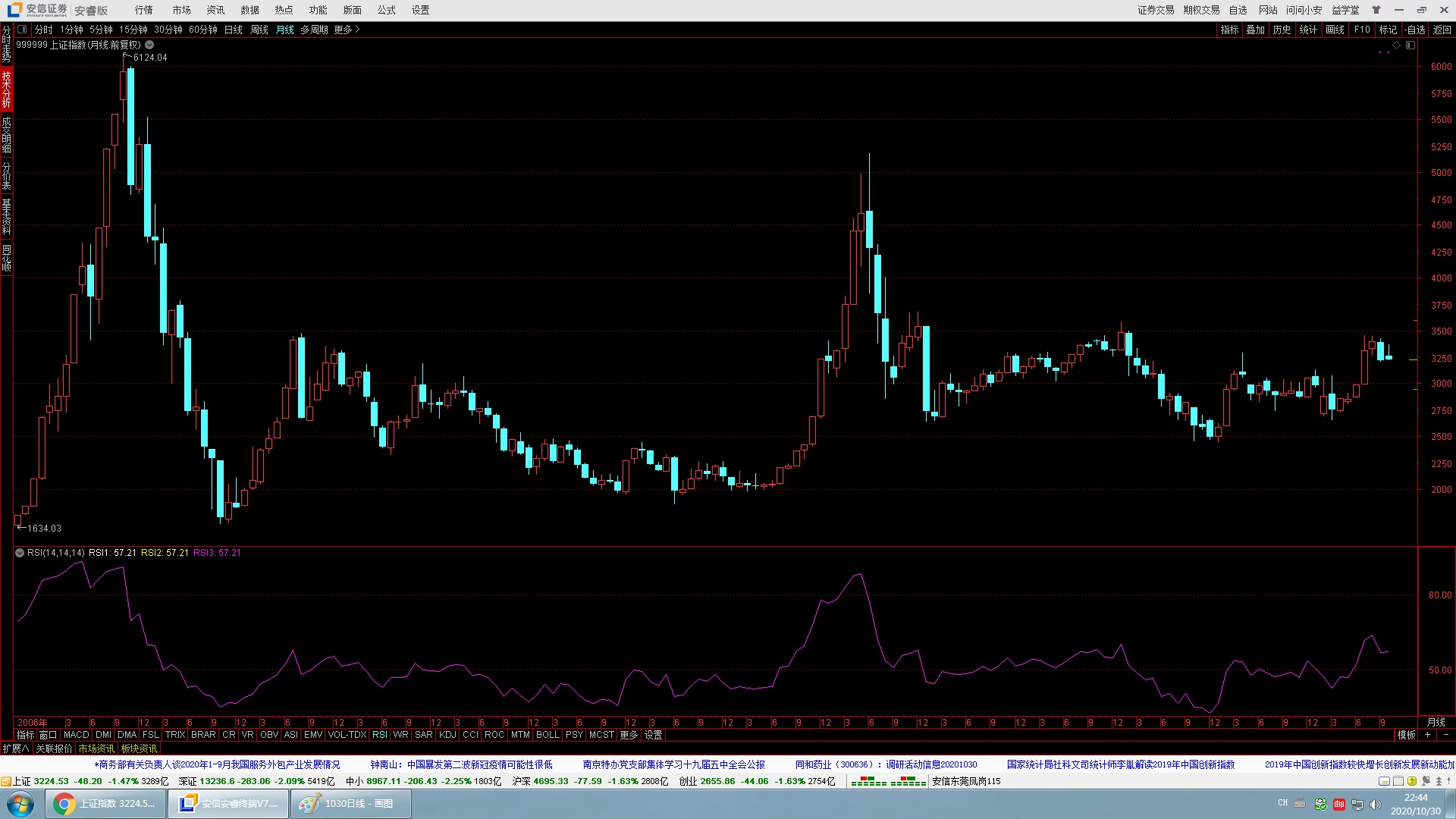Open the 模板 template selector
The height and width of the screenshot is (819, 1456).
point(1407,735)
